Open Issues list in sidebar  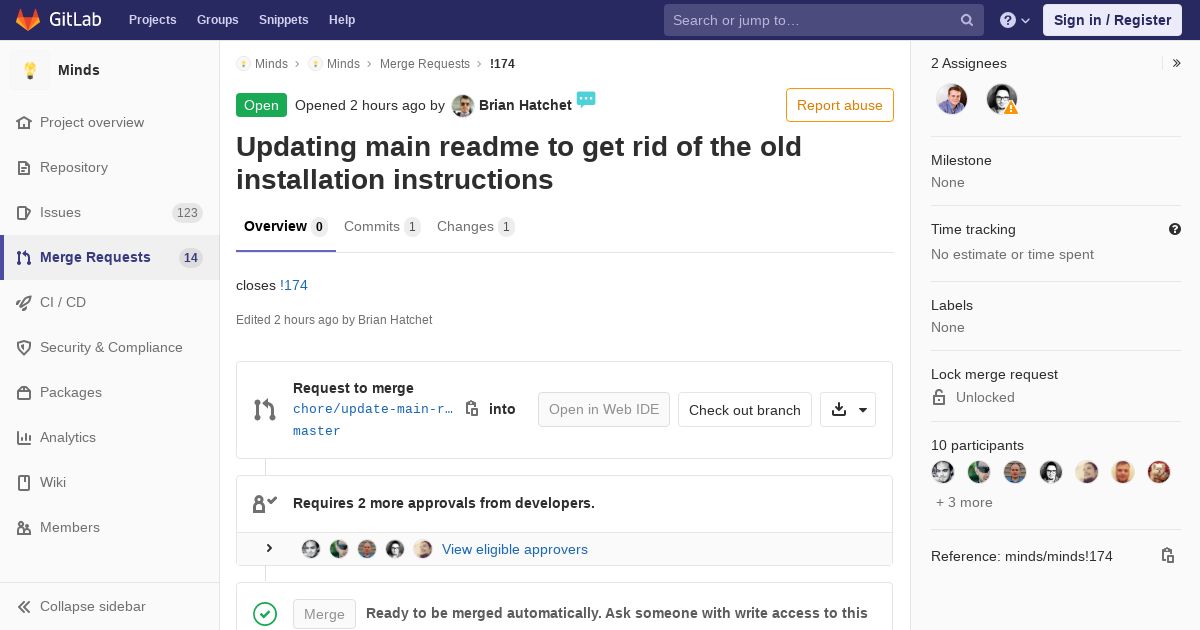pyautogui.click(x=60, y=212)
